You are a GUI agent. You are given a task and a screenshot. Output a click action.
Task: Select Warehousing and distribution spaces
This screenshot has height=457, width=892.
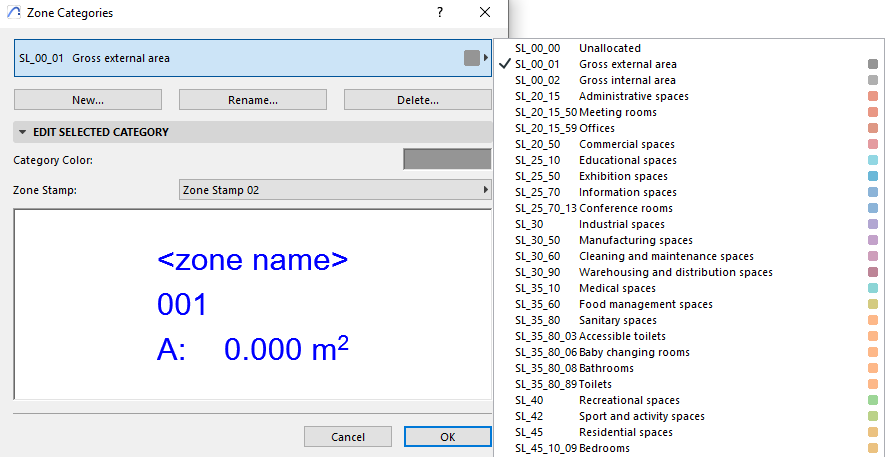(689, 272)
